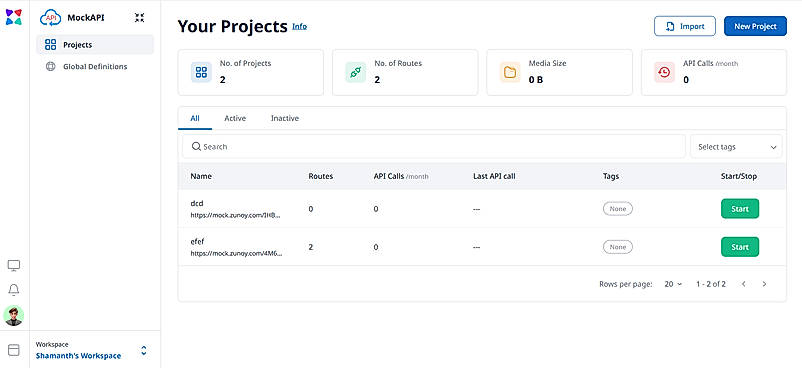Screen dimensions: 802x368
Task: Click the Media Size folder icon
Action: (510, 73)
